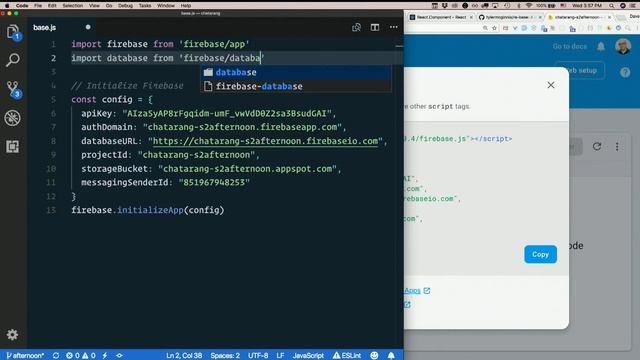Select the 'firebase-database' autocomplete suggestion

[x=296, y=86]
